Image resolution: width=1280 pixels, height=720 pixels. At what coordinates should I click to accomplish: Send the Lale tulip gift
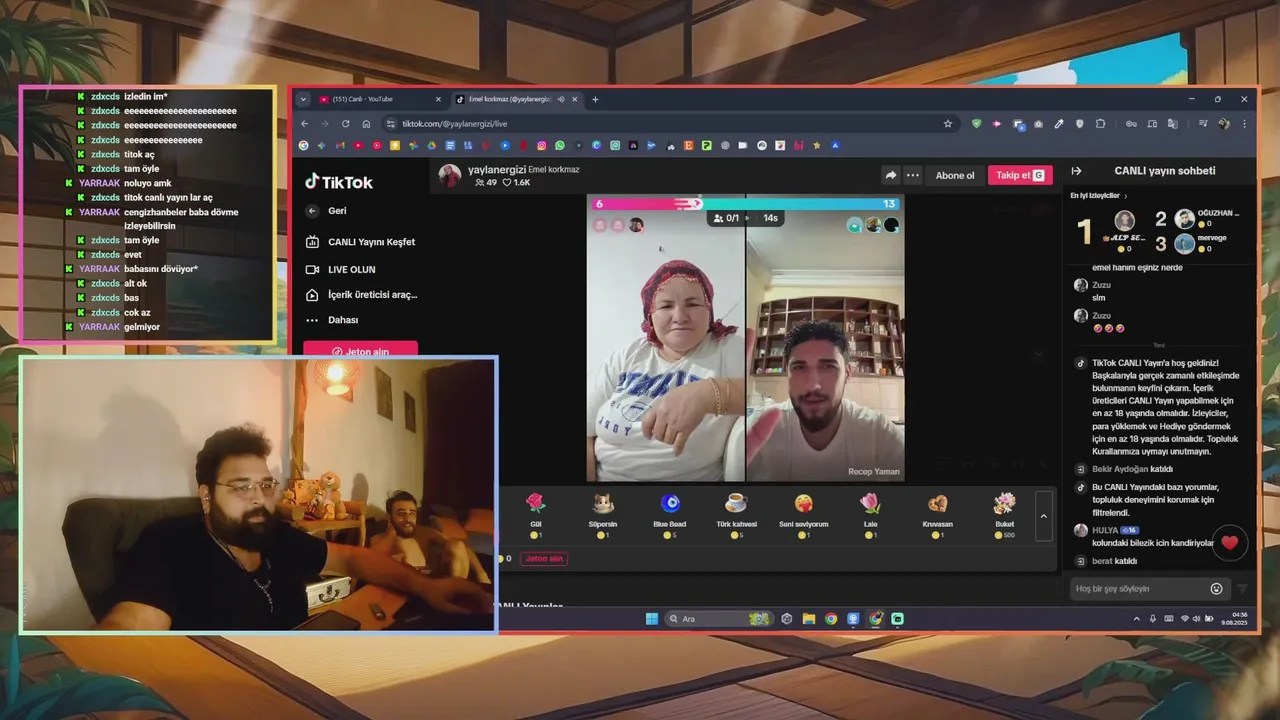tap(871, 515)
